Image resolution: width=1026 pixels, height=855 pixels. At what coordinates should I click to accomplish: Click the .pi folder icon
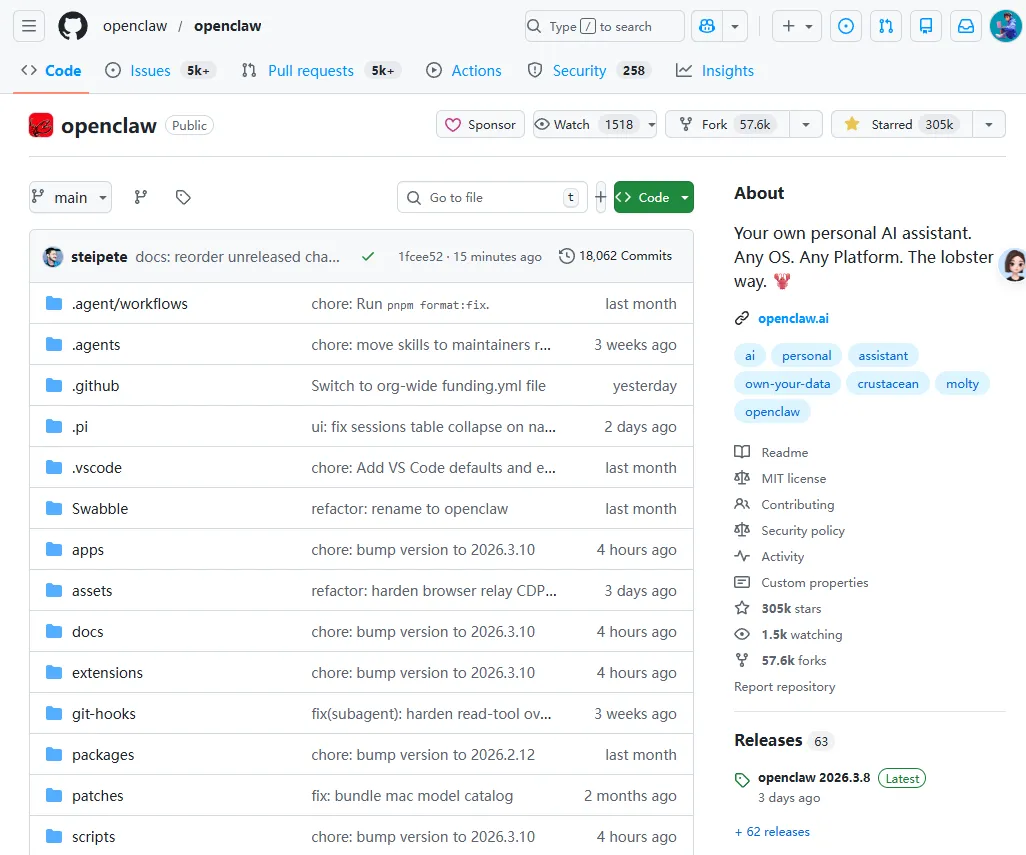coord(54,427)
